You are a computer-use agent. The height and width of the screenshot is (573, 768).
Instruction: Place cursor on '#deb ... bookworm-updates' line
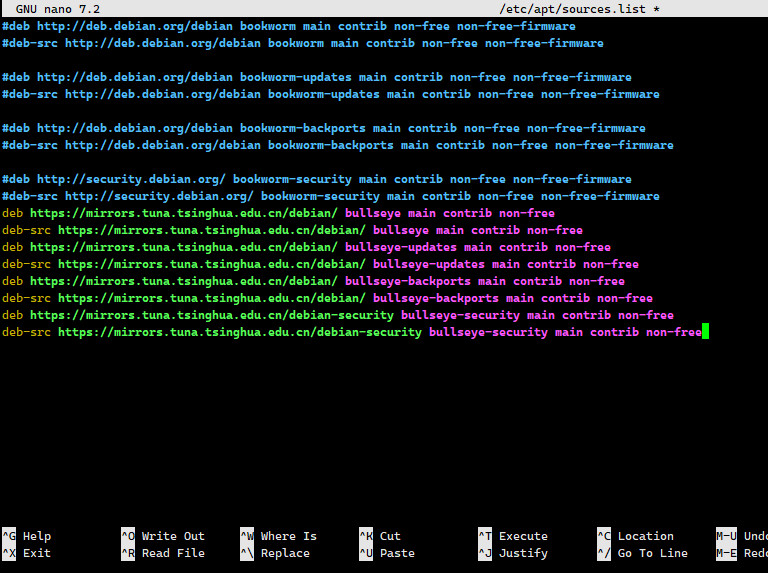316,77
